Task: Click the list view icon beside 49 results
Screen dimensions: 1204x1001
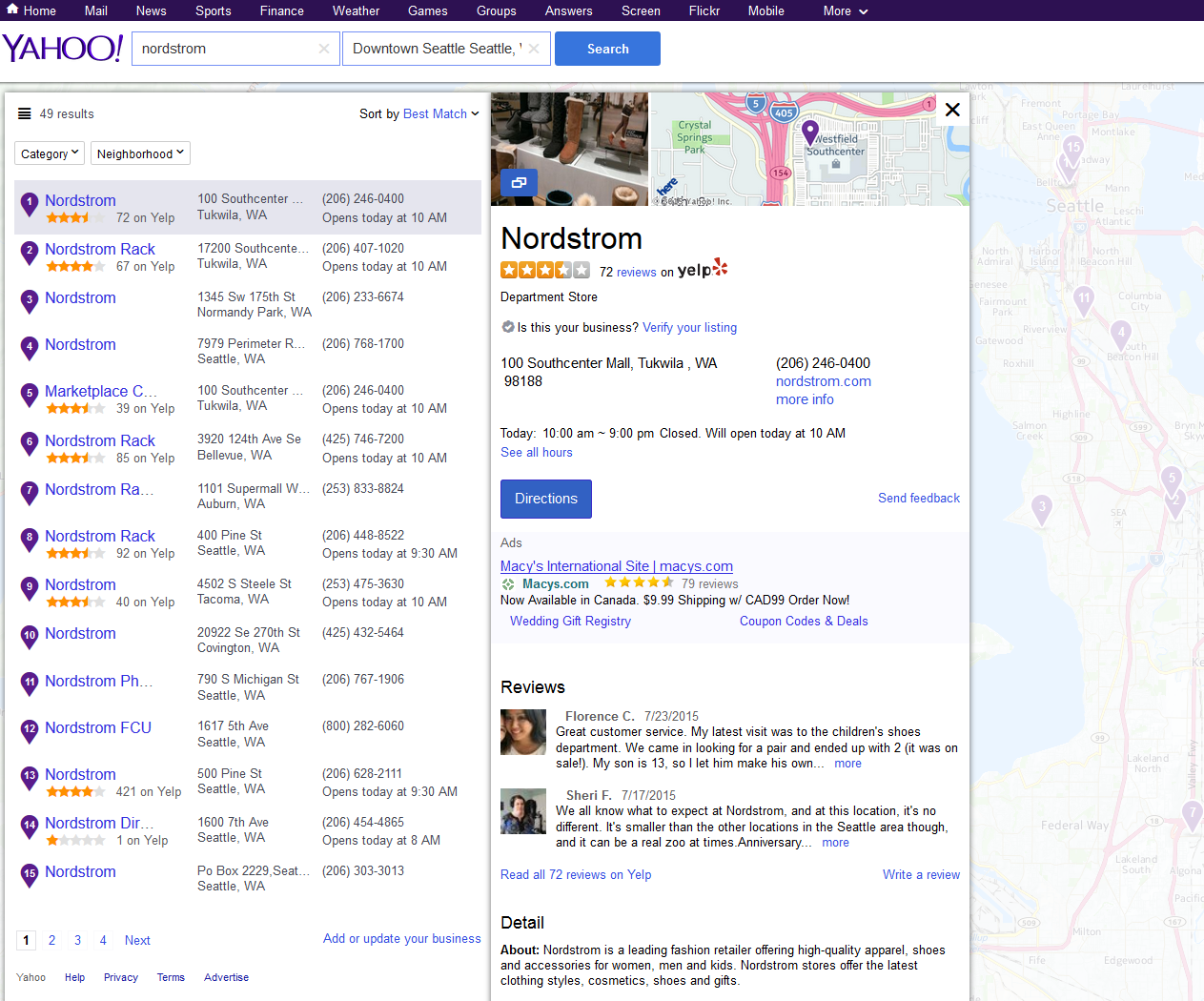Action: tap(24, 112)
